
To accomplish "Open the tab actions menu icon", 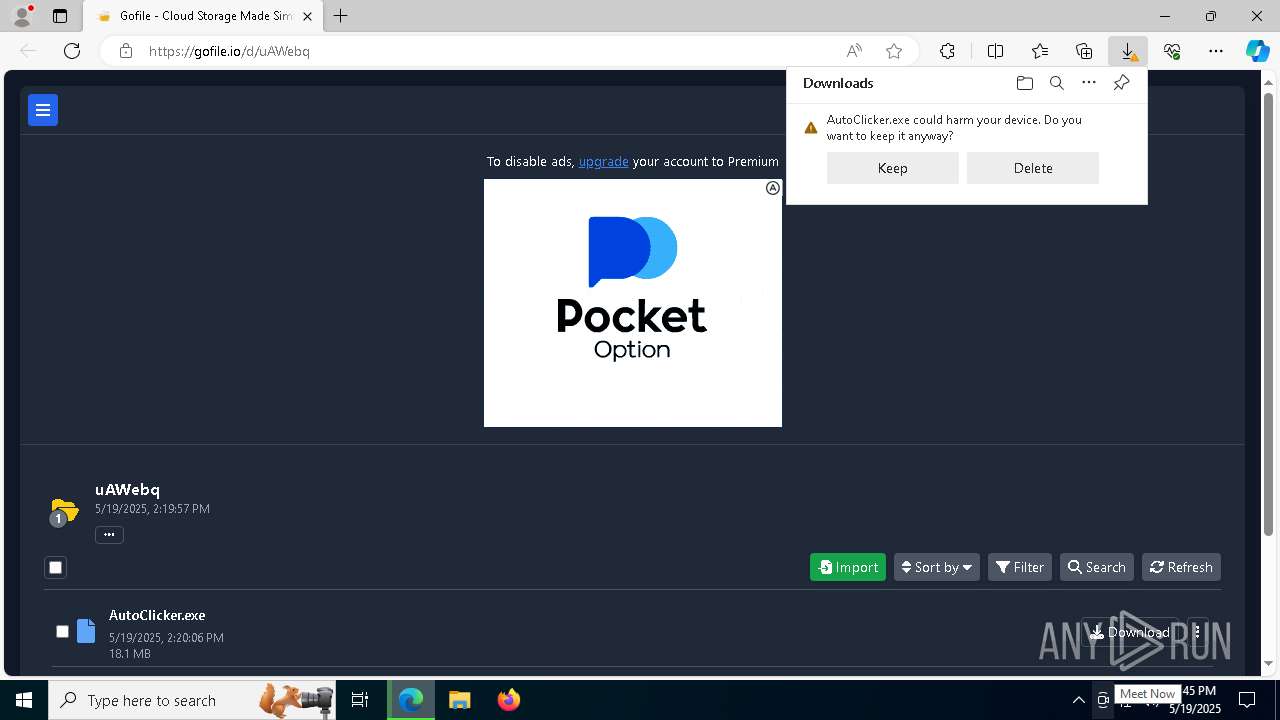I will click(60, 16).
